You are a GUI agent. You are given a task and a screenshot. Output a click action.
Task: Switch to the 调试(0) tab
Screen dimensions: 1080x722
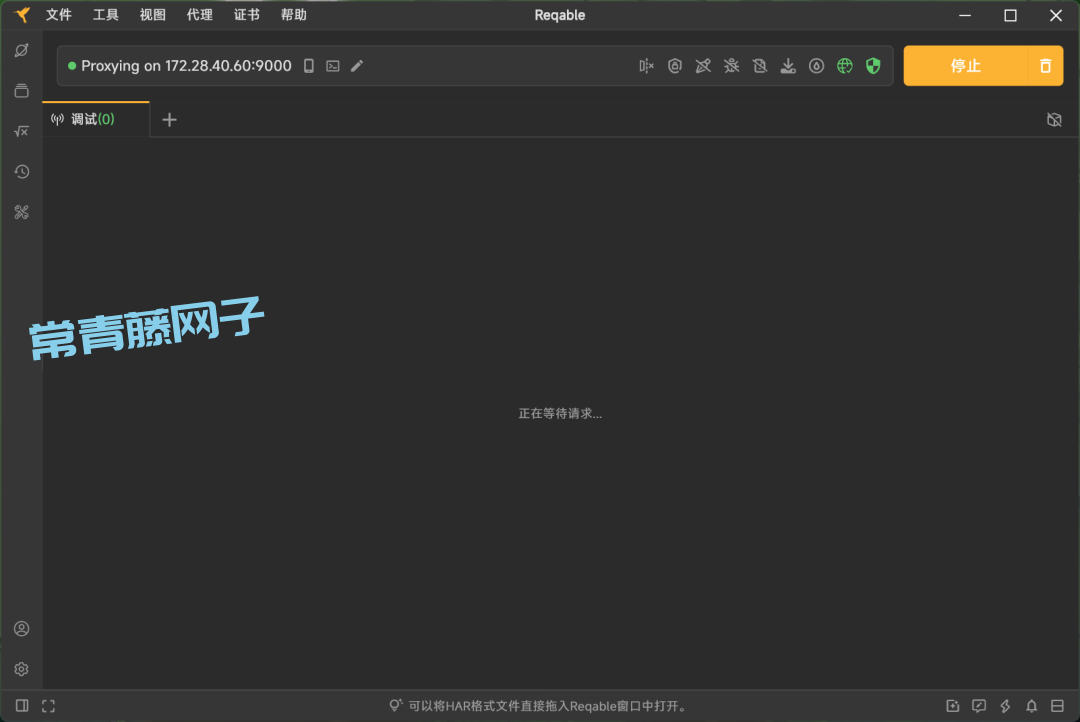pyautogui.click(x=88, y=119)
